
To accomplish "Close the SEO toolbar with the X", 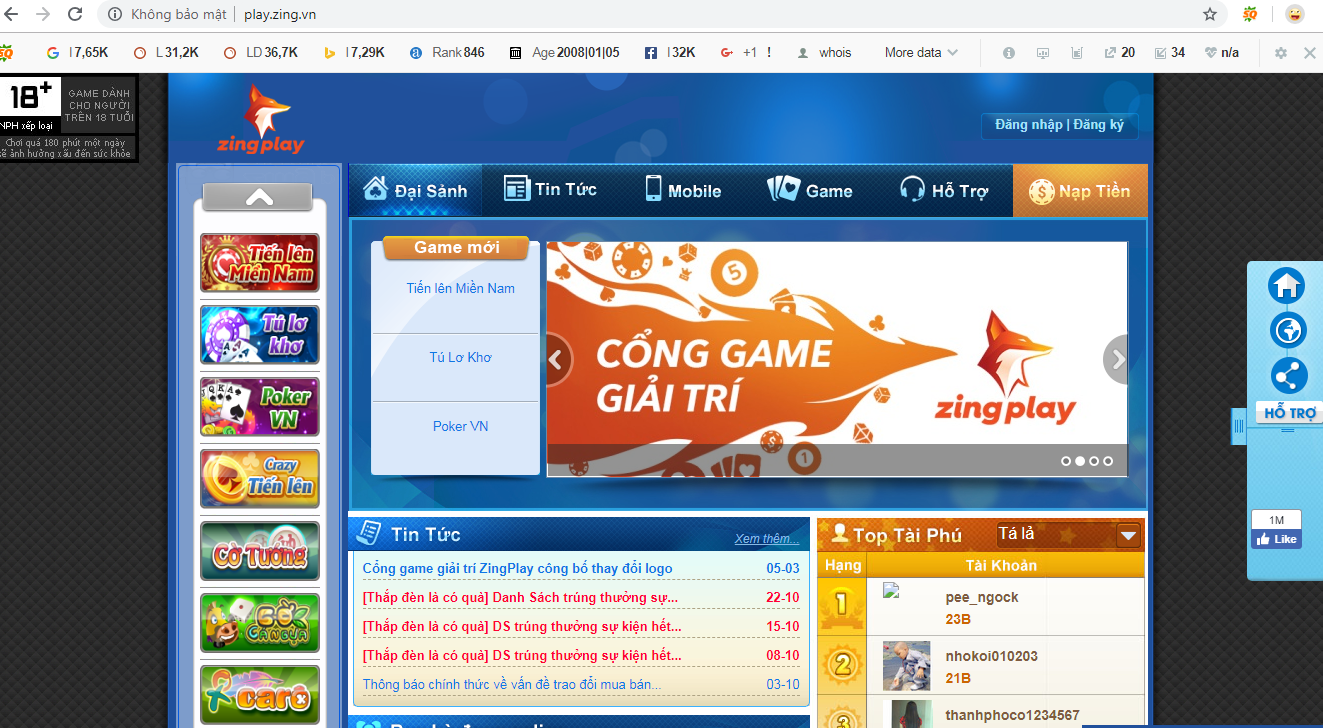I will tap(1310, 53).
